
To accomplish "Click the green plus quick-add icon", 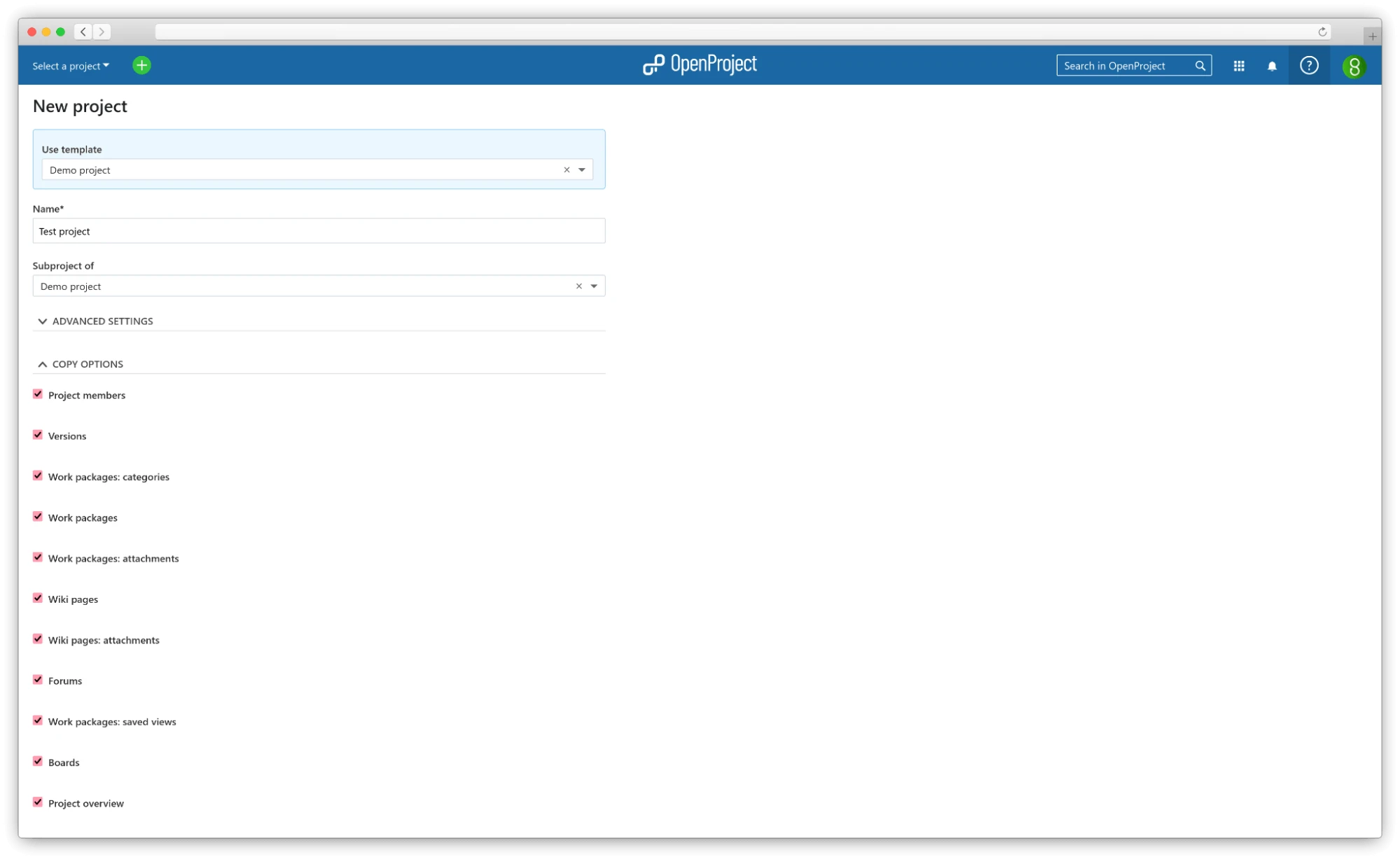I will tap(141, 65).
